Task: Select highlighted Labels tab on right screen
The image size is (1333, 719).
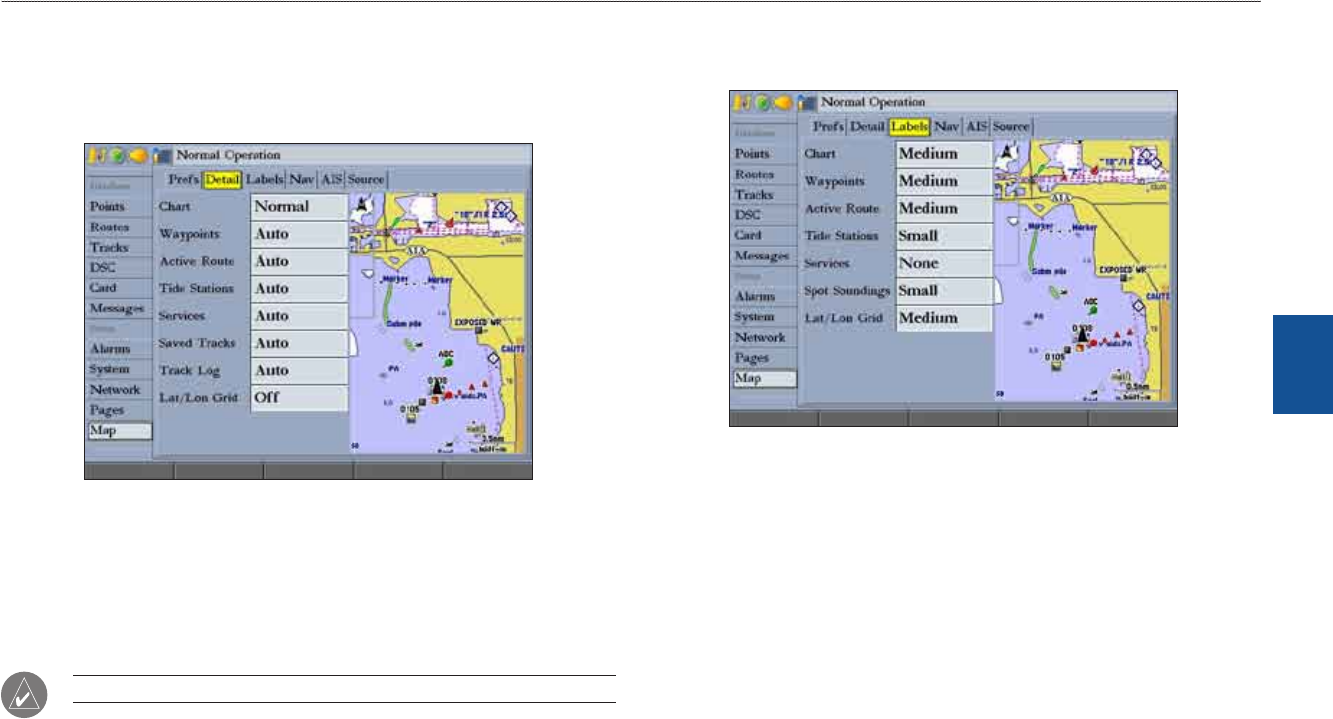Action: (x=910, y=126)
